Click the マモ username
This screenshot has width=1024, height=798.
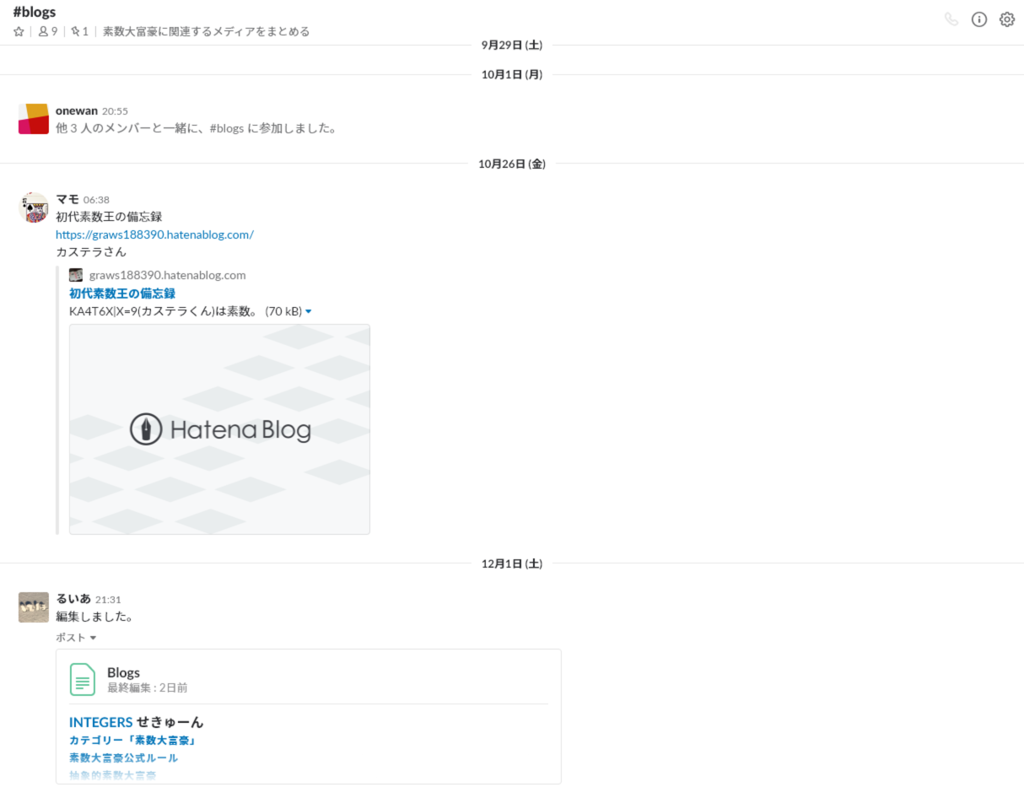(67, 199)
